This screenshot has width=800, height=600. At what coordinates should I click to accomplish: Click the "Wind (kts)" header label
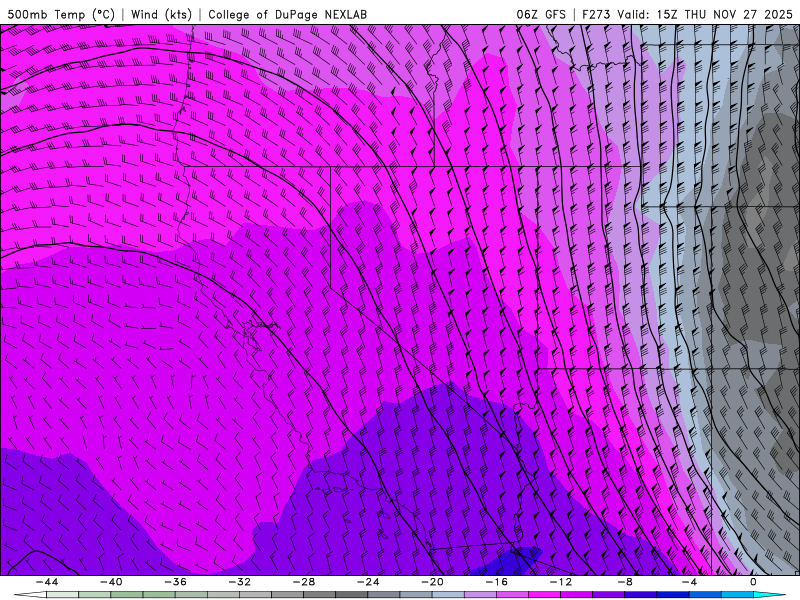click(161, 14)
